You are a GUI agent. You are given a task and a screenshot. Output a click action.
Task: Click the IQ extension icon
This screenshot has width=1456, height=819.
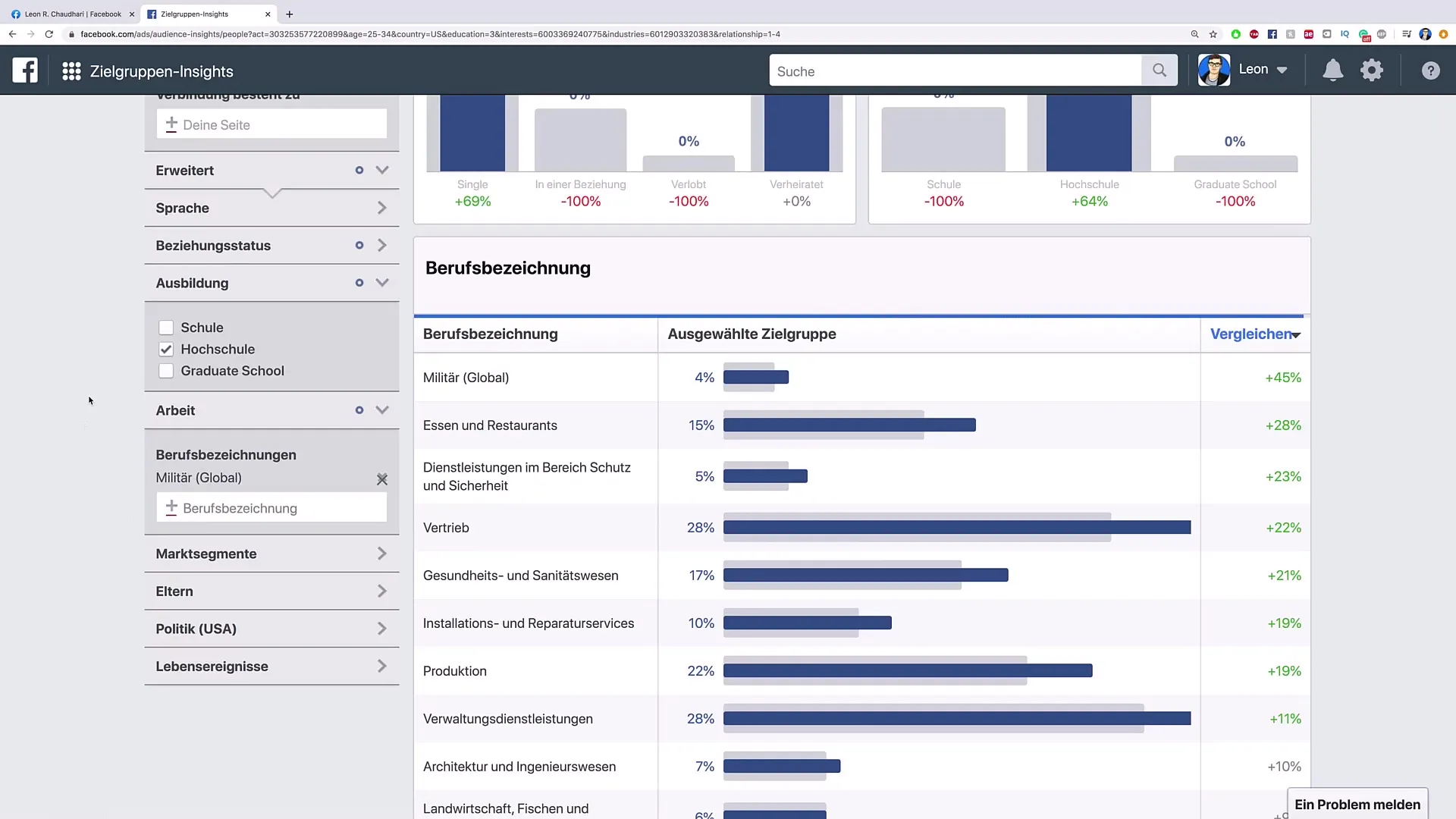click(1345, 34)
